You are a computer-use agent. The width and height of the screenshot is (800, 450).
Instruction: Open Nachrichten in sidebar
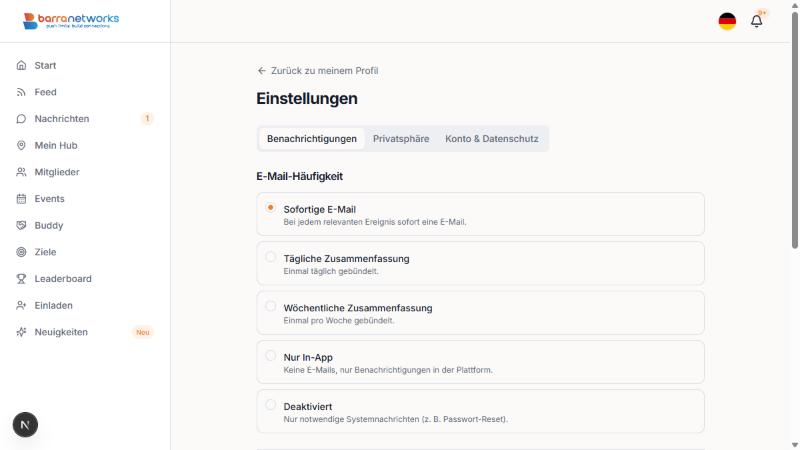[x=85, y=118]
